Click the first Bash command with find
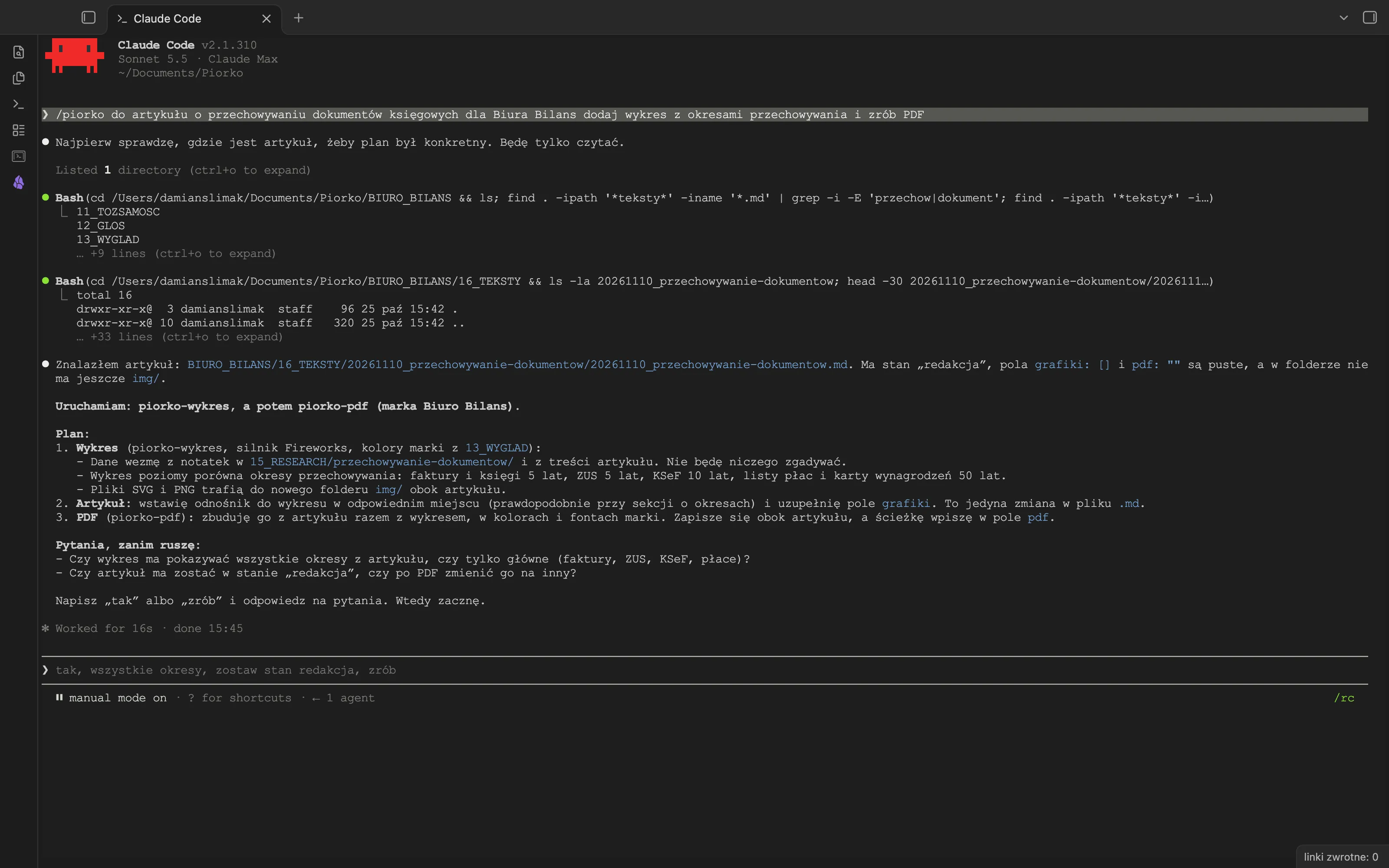The width and height of the screenshot is (1389, 868). 634,197
